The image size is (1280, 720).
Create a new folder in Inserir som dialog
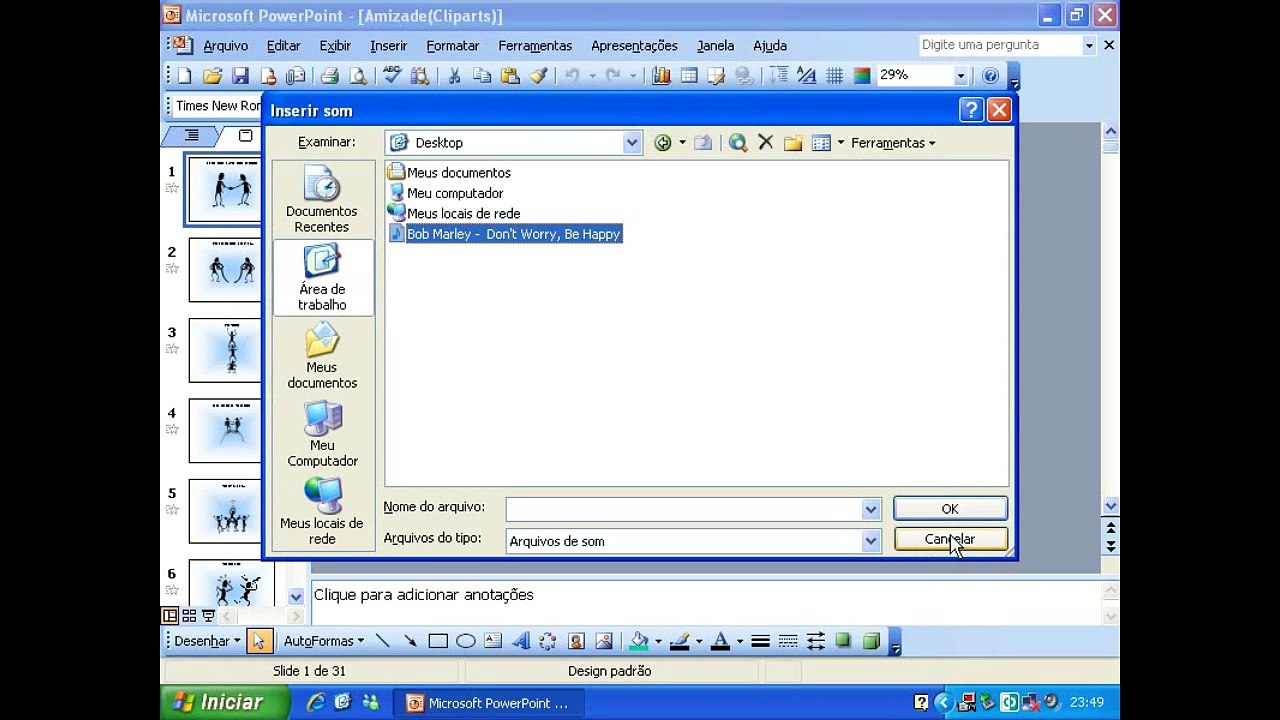(793, 143)
